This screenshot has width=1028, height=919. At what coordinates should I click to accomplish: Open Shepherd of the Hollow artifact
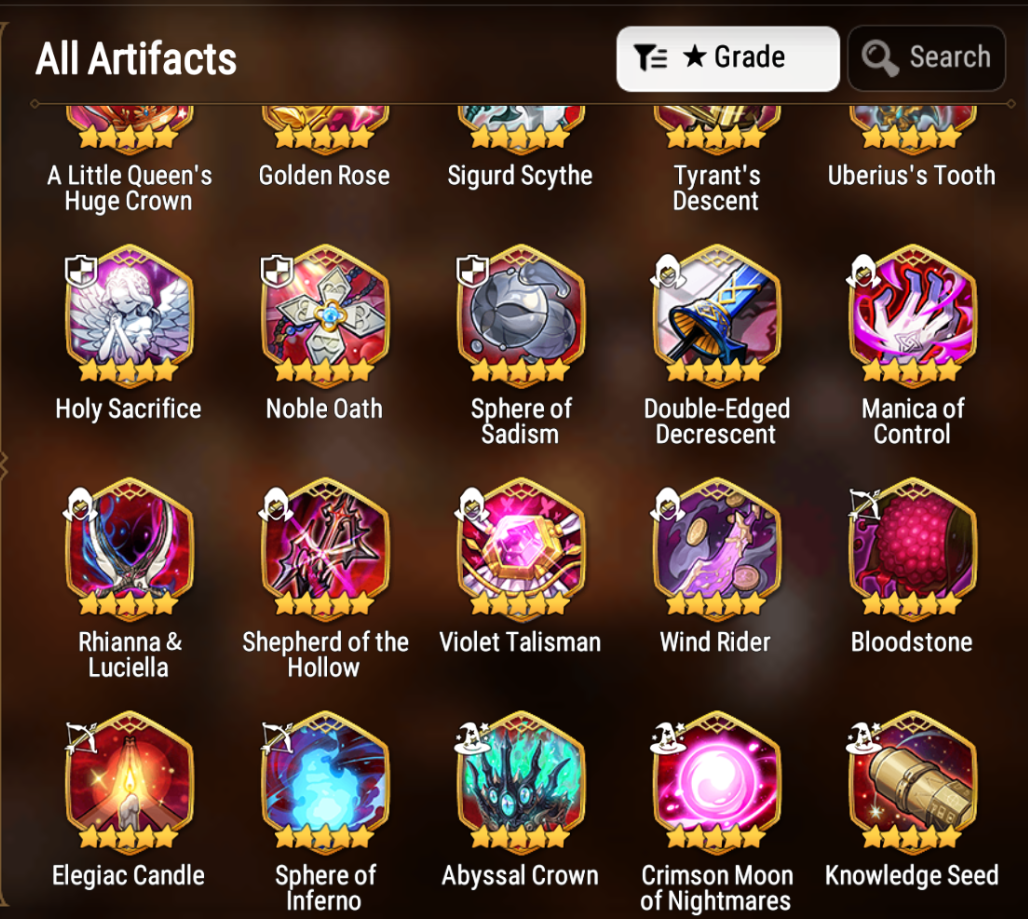[x=325, y=546]
